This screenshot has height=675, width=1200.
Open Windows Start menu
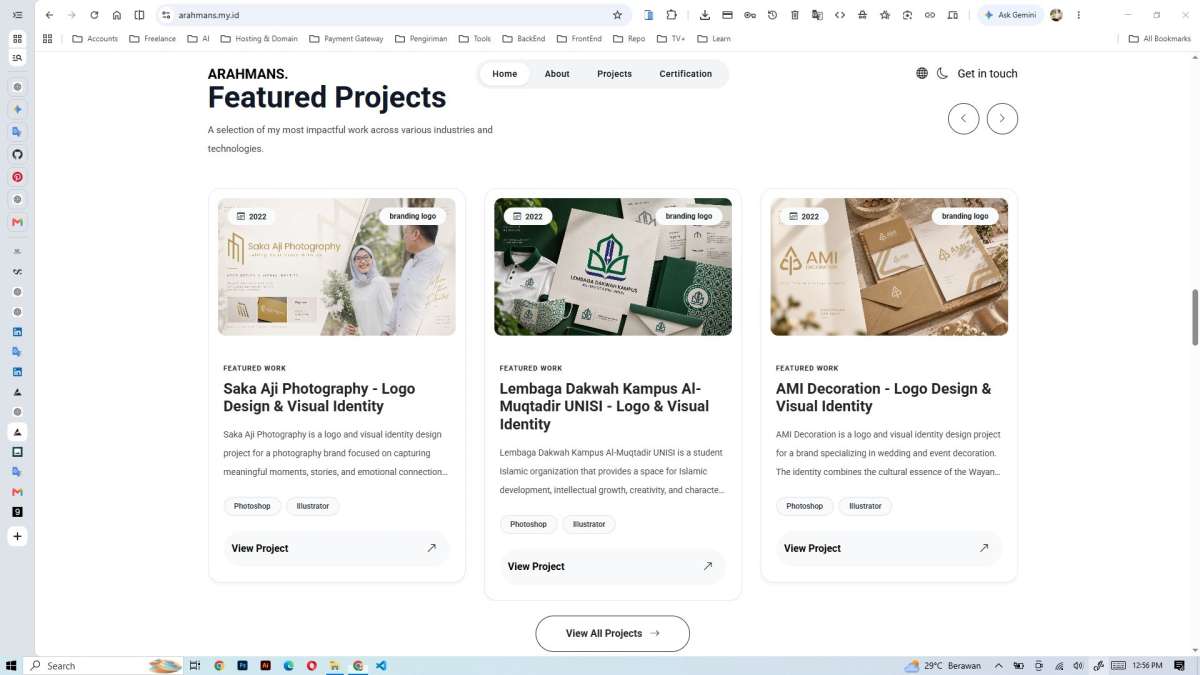point(12,665)
